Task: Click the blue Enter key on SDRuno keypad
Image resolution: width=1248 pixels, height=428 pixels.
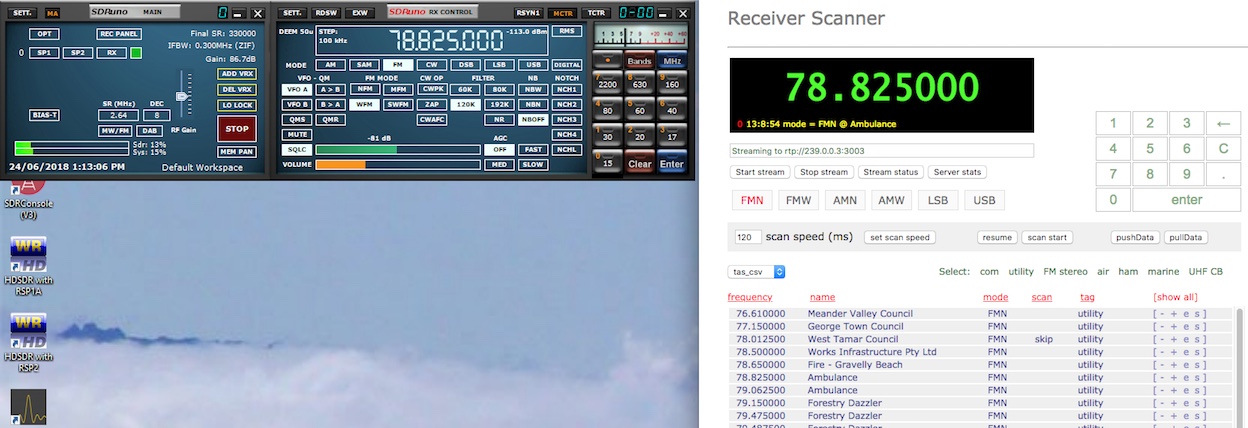Action: point(672,164)
